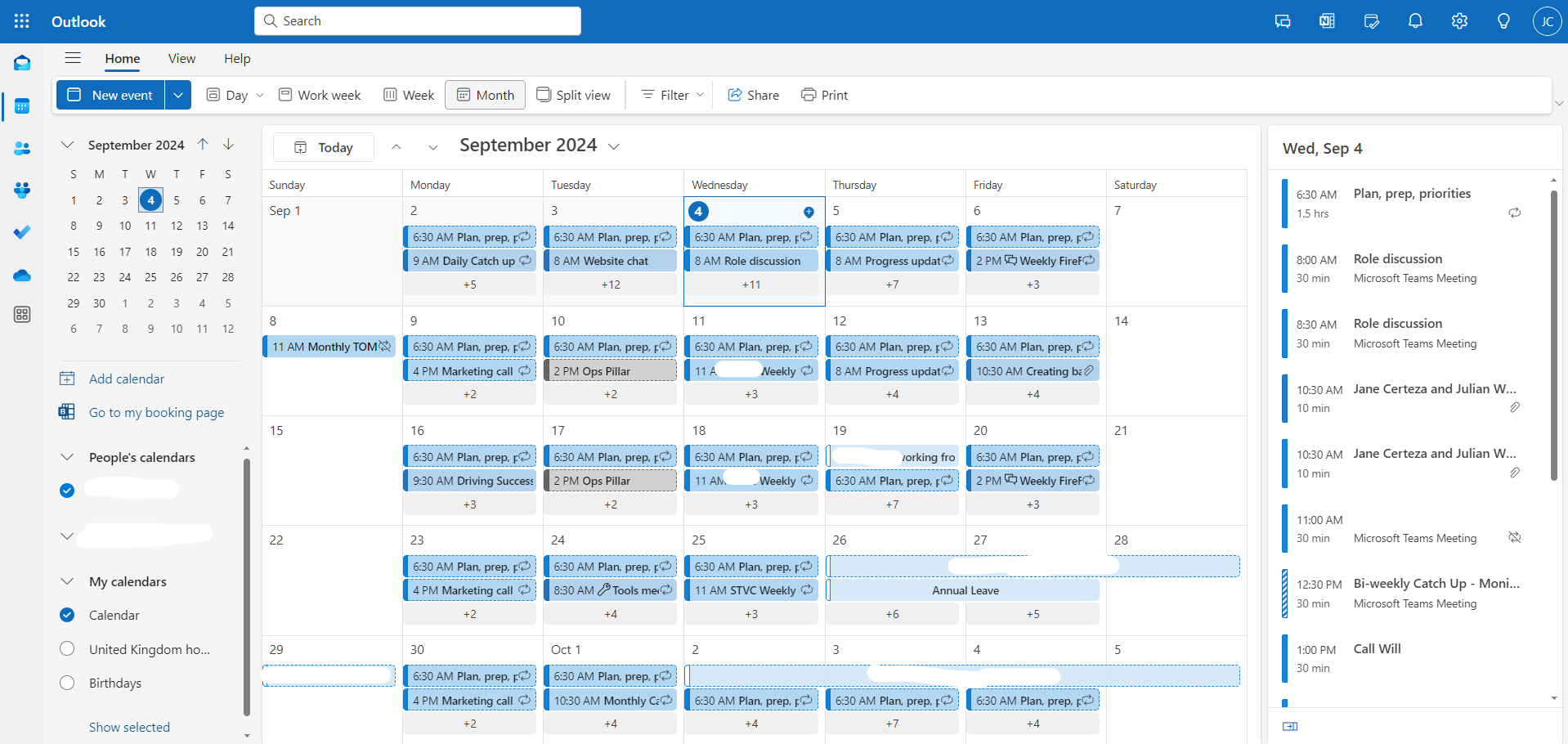Open the Calendar app in the sidebar
The image size is (1568, 744).
[x=22, y=106]
